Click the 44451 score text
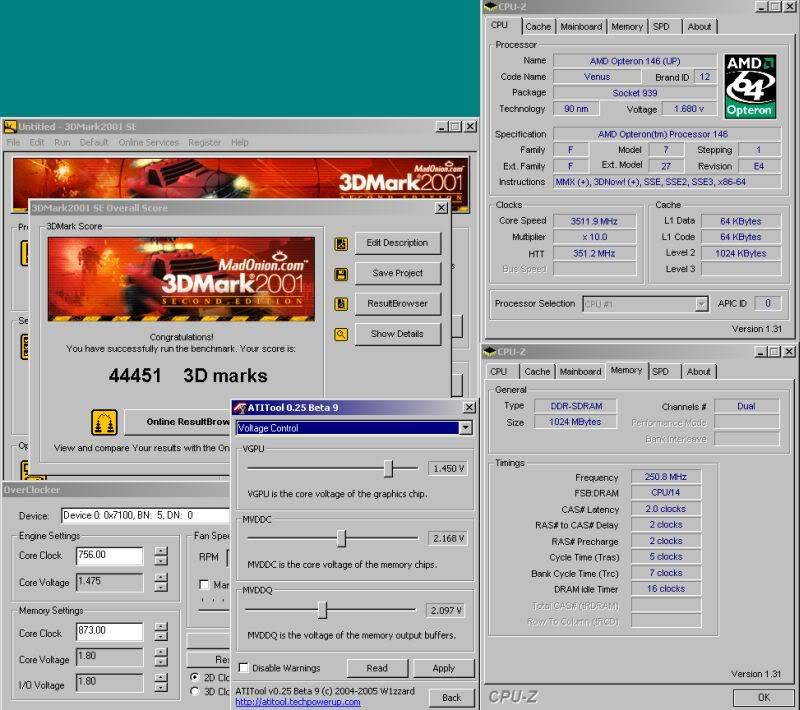 click(135, 376)
